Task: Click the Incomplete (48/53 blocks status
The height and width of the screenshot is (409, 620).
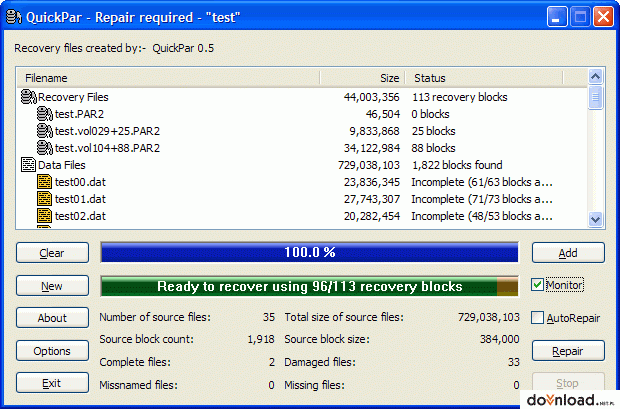Action: (482, 216)
